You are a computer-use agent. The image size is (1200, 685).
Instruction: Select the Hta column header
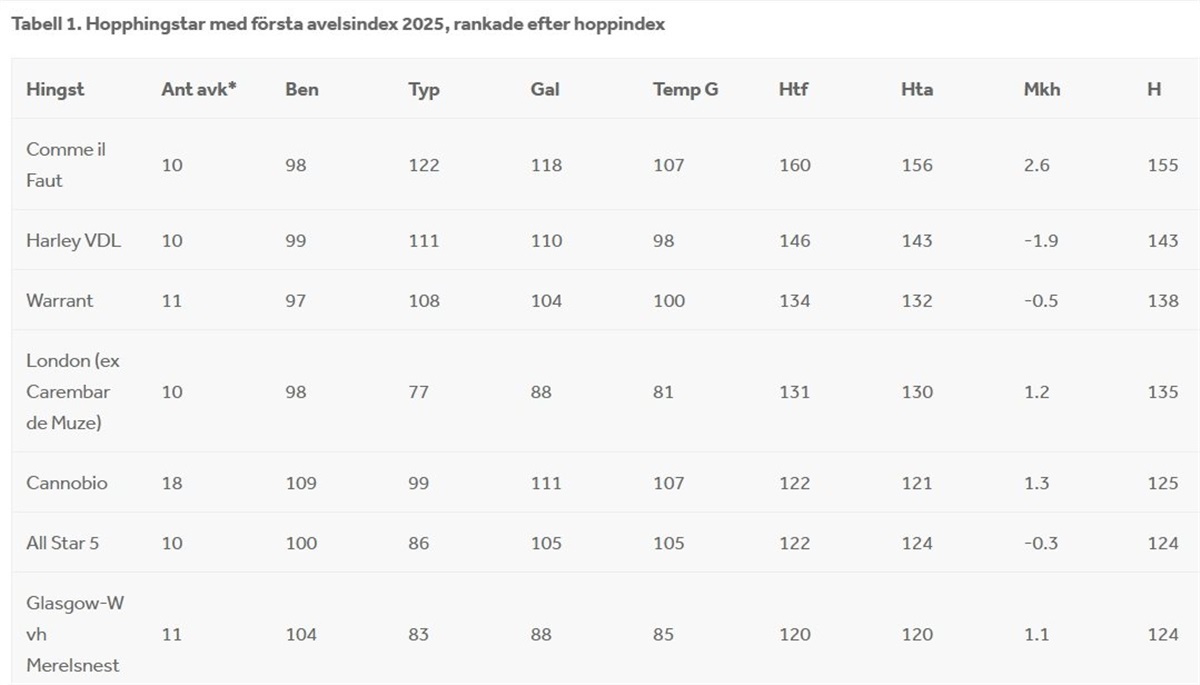click(x=916, y=89)
